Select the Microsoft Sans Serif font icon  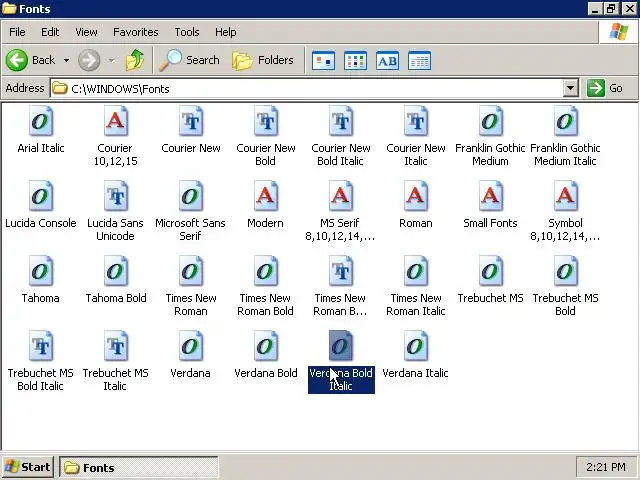(x=191, y=196)
